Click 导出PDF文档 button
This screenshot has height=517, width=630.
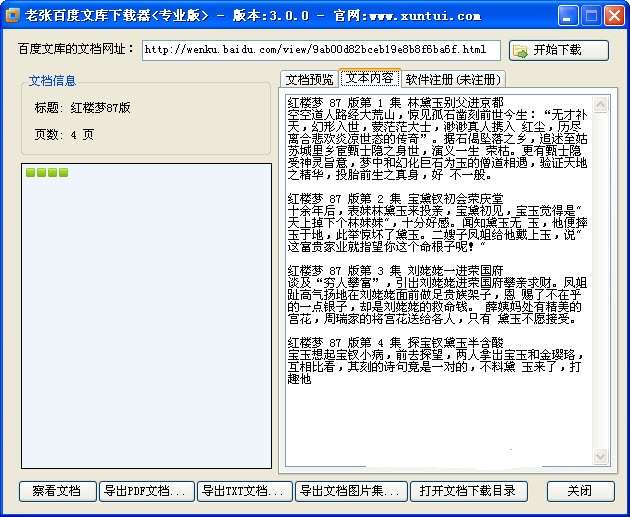147,491
